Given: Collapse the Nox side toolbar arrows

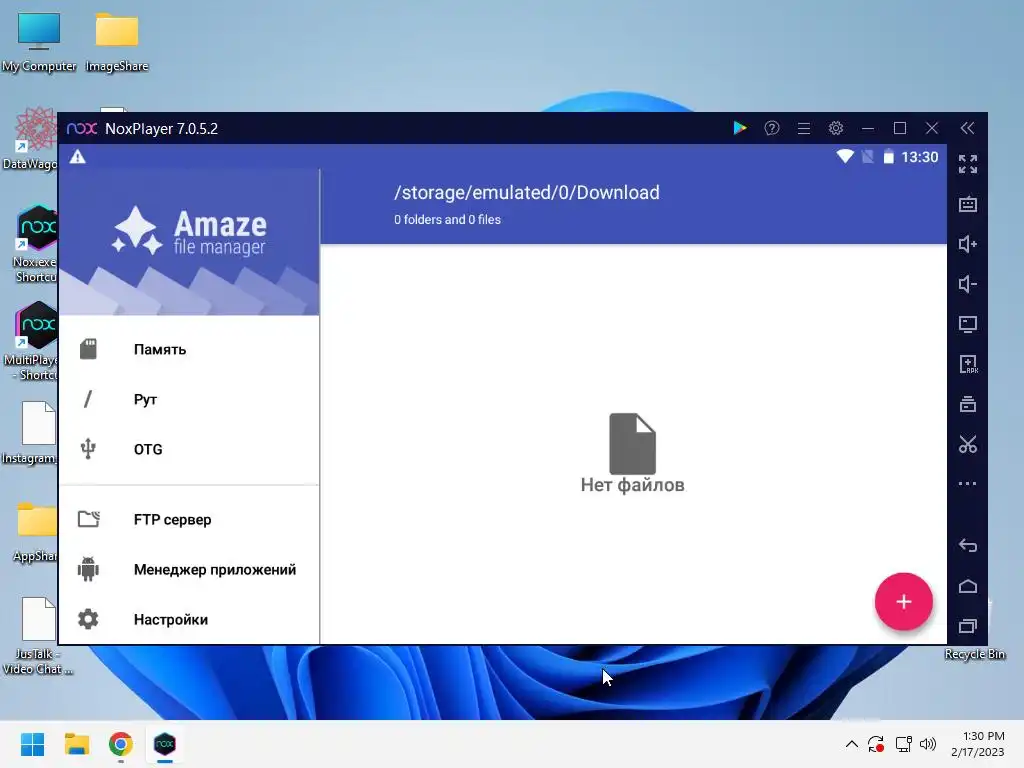Looking at the screenshot, I should pos(967,128).
